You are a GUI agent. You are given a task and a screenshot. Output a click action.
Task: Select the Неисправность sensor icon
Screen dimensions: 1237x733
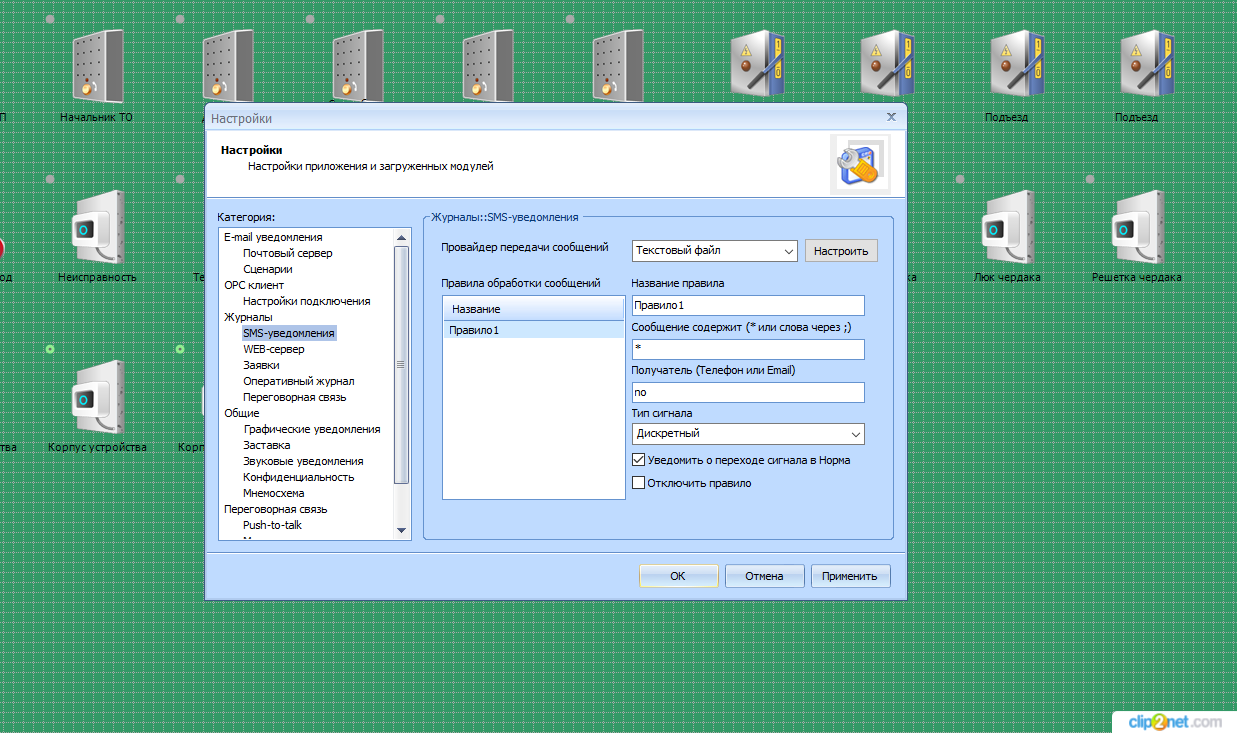tap(96, 228)
